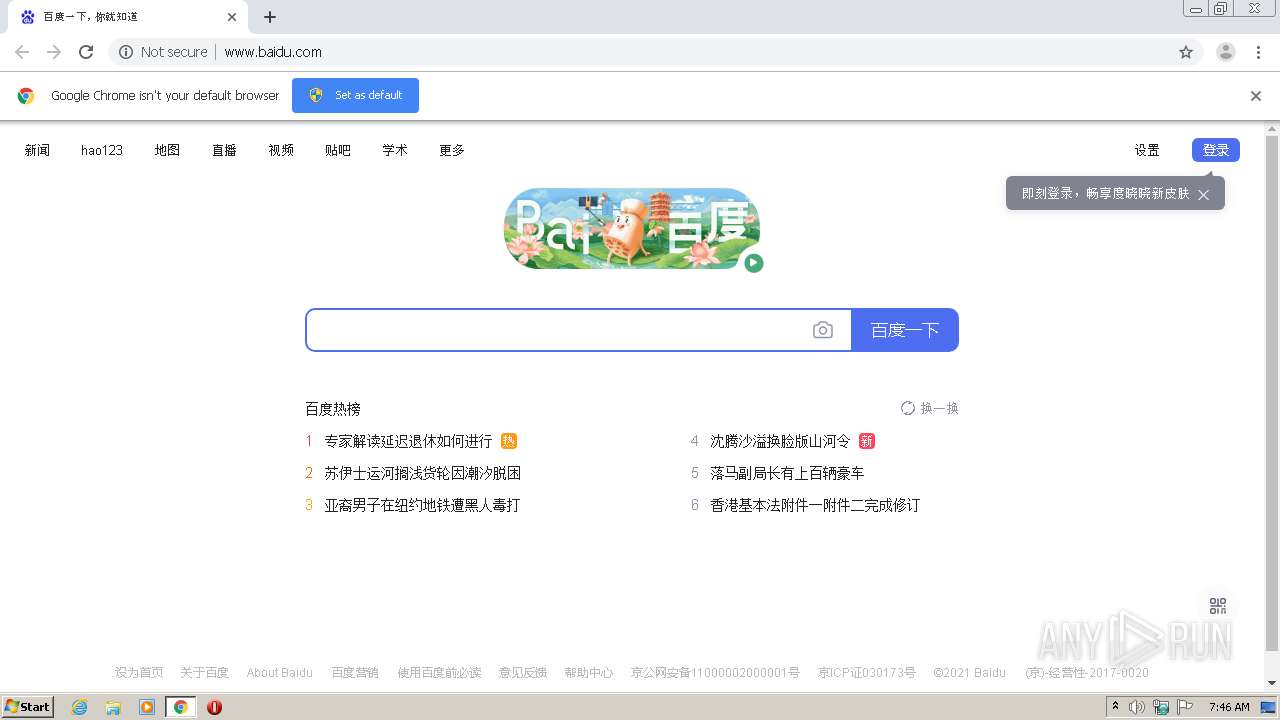
Task: Open the 地图 navigation link
Action: (x=167, y=150)
